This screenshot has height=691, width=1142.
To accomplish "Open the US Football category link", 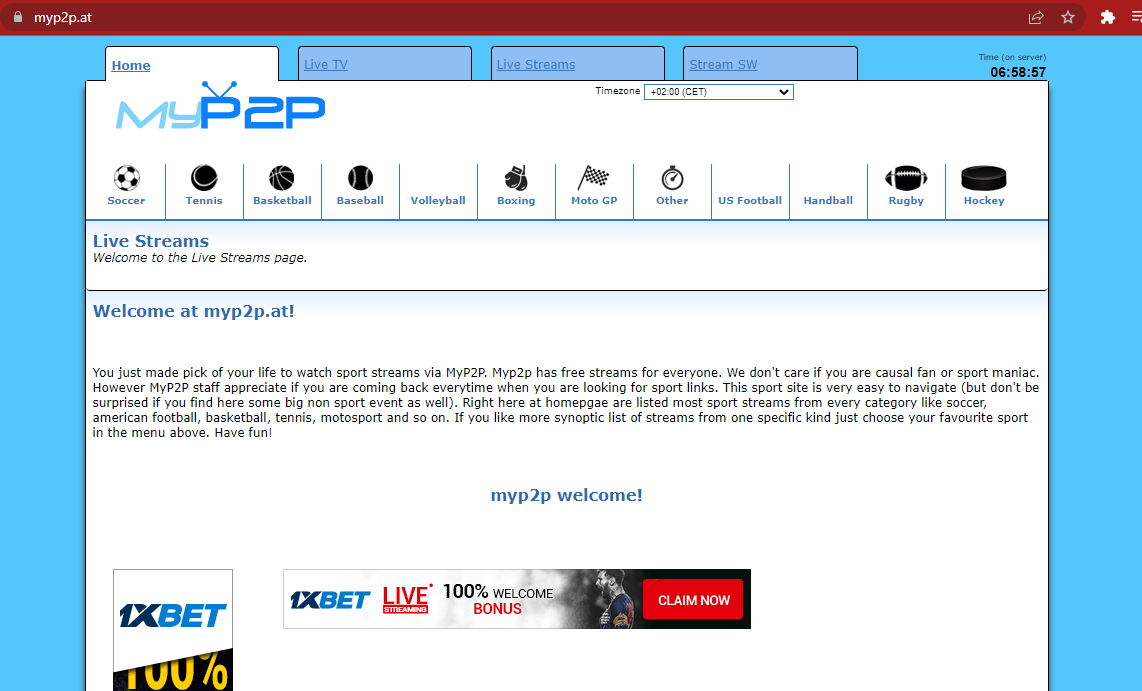I will [749, 200].
